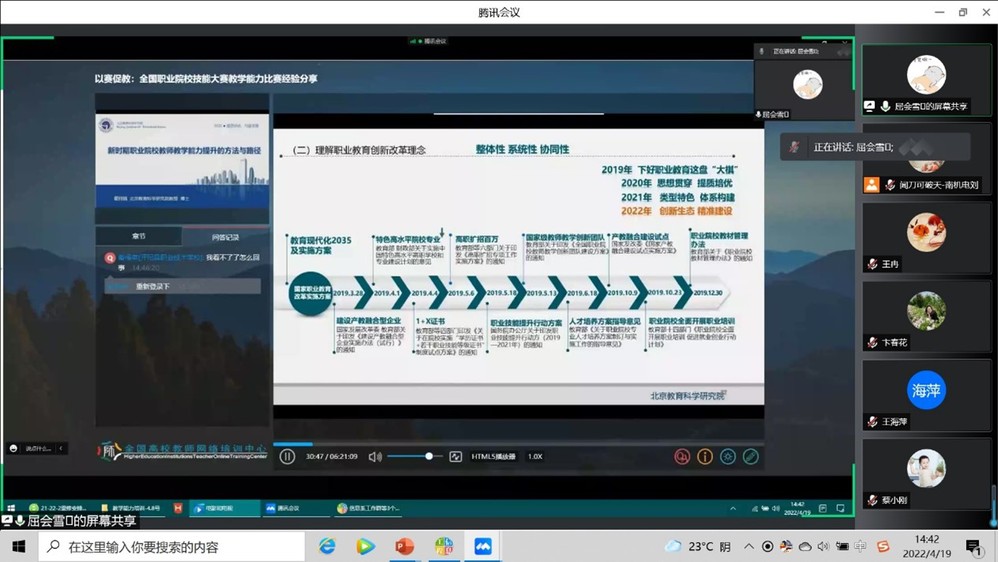The height and width of the screenshot is (562, 998).
Task: Click the blue settings icon in player
Action: tap(728, 457)
